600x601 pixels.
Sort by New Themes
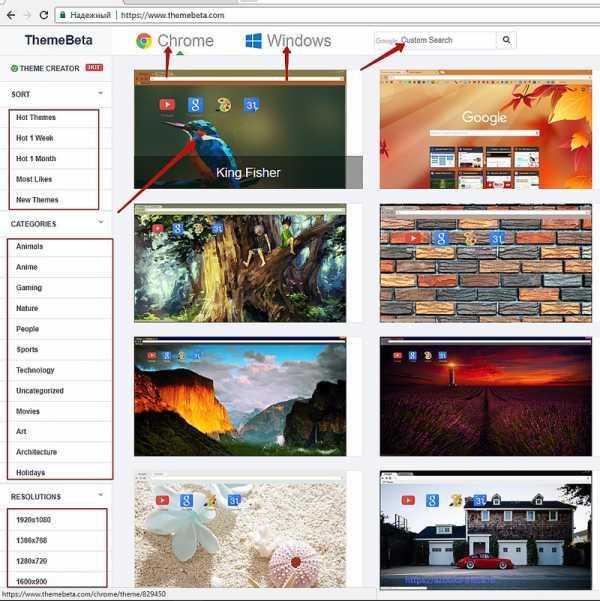coord(37,200)
